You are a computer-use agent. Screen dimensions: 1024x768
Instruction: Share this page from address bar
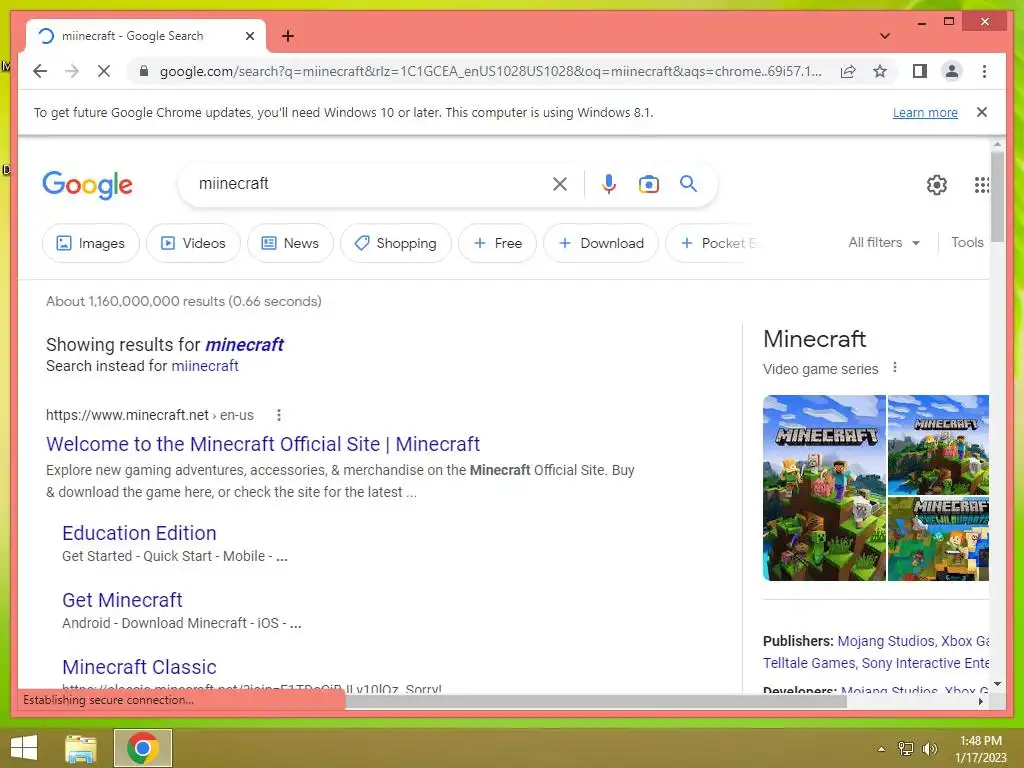click(x=848, y=71)
